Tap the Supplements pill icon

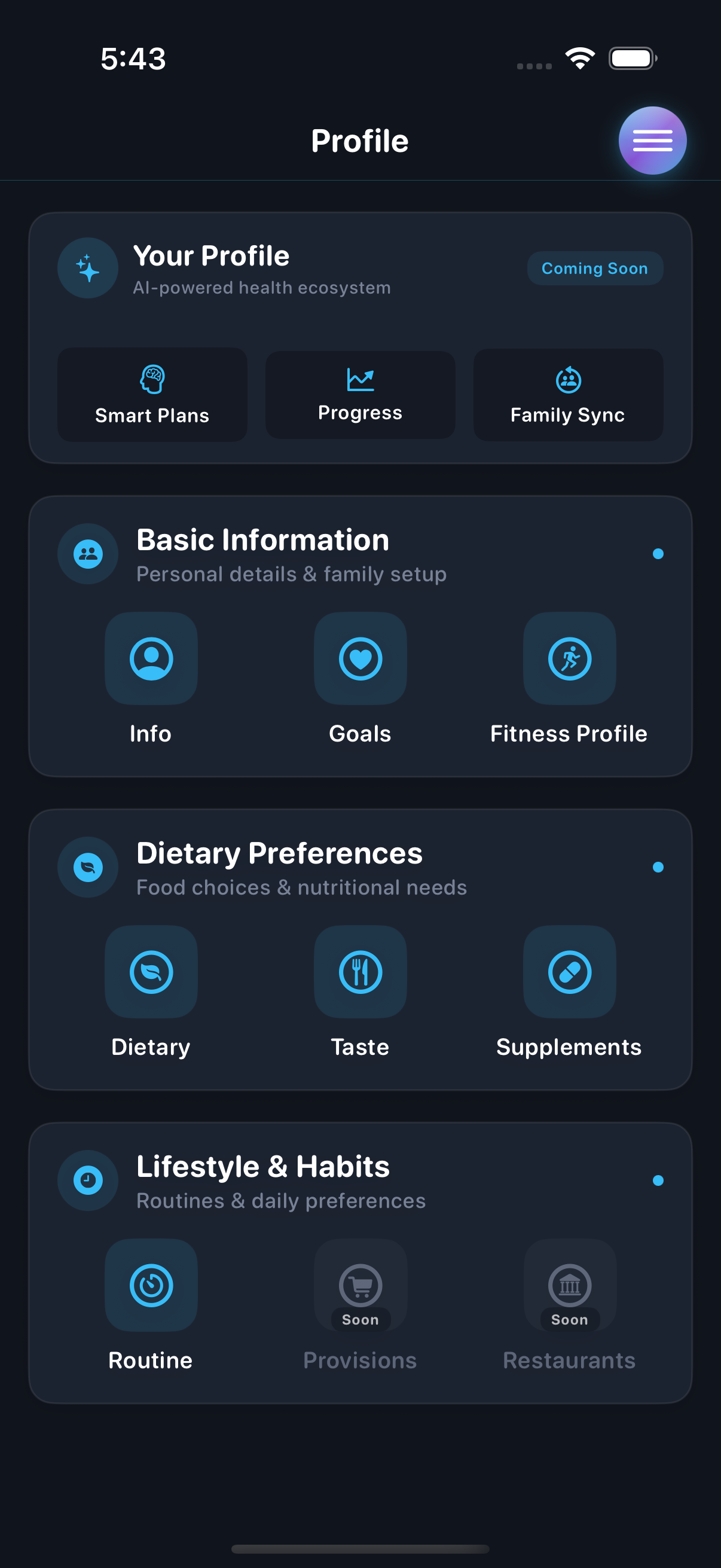[x=570, y=972]
